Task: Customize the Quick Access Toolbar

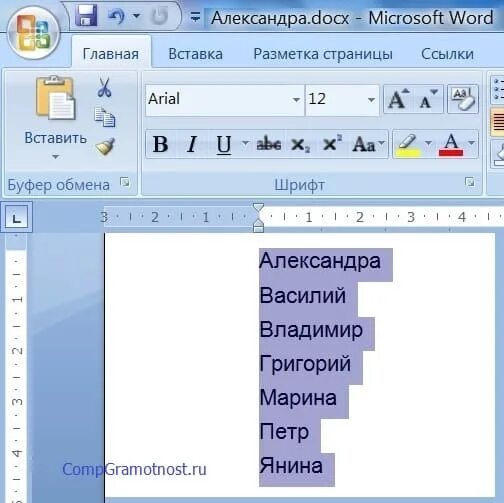Action: point(195,16)
